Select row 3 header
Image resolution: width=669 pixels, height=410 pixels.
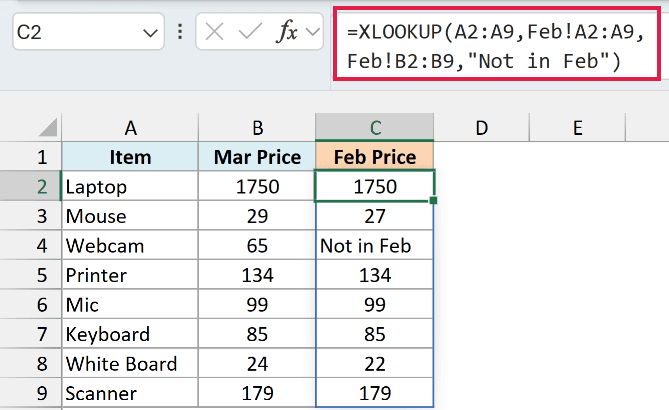point(31,216)
